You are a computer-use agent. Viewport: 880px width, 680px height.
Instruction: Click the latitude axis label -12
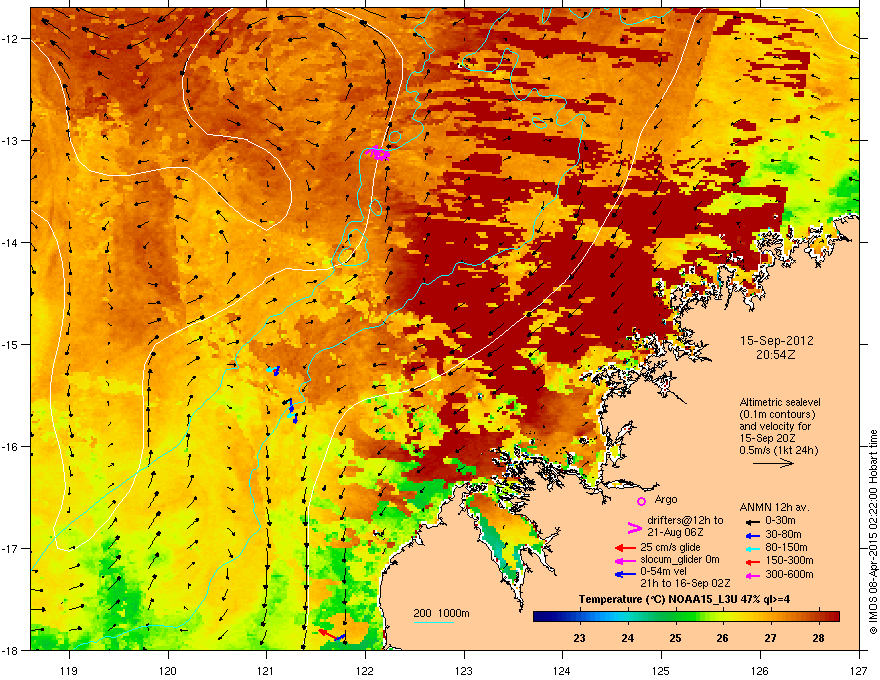tap(11, 39)
